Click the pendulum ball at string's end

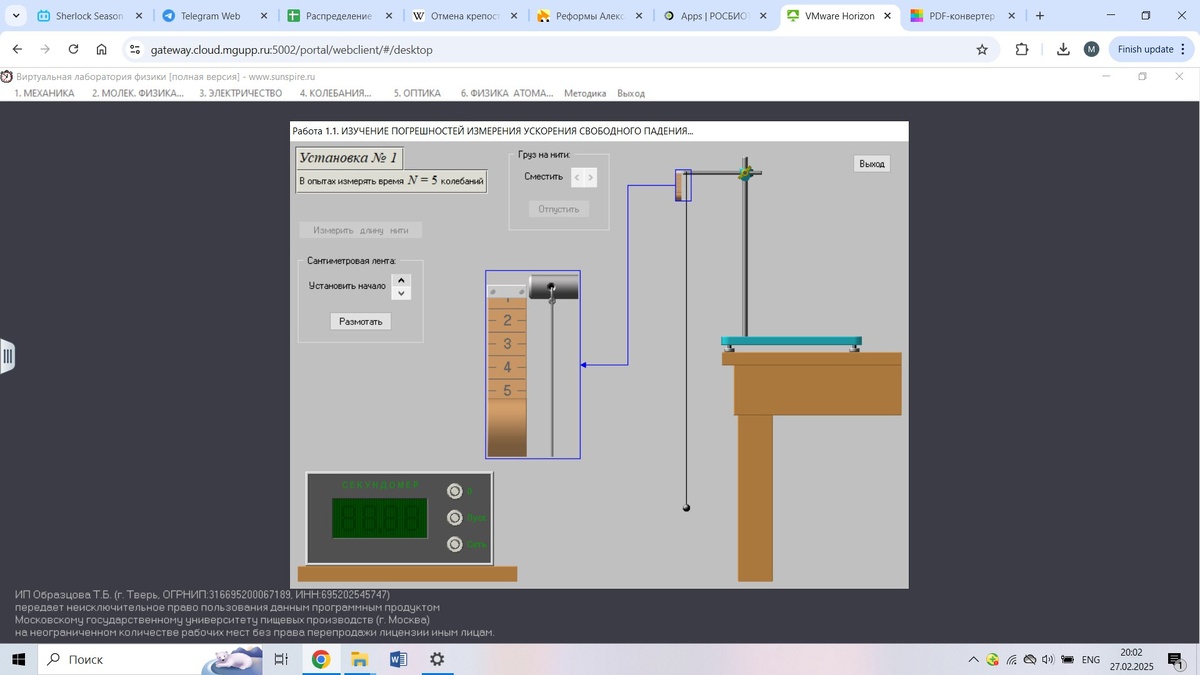[x=686, y=508]
